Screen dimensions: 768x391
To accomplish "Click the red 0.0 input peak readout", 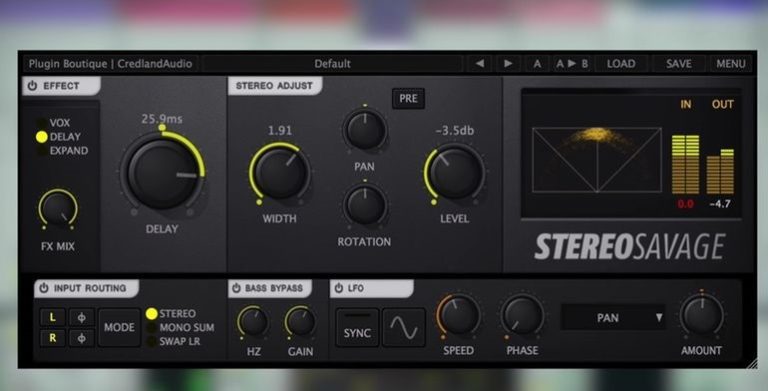I will tap(685, 204).
